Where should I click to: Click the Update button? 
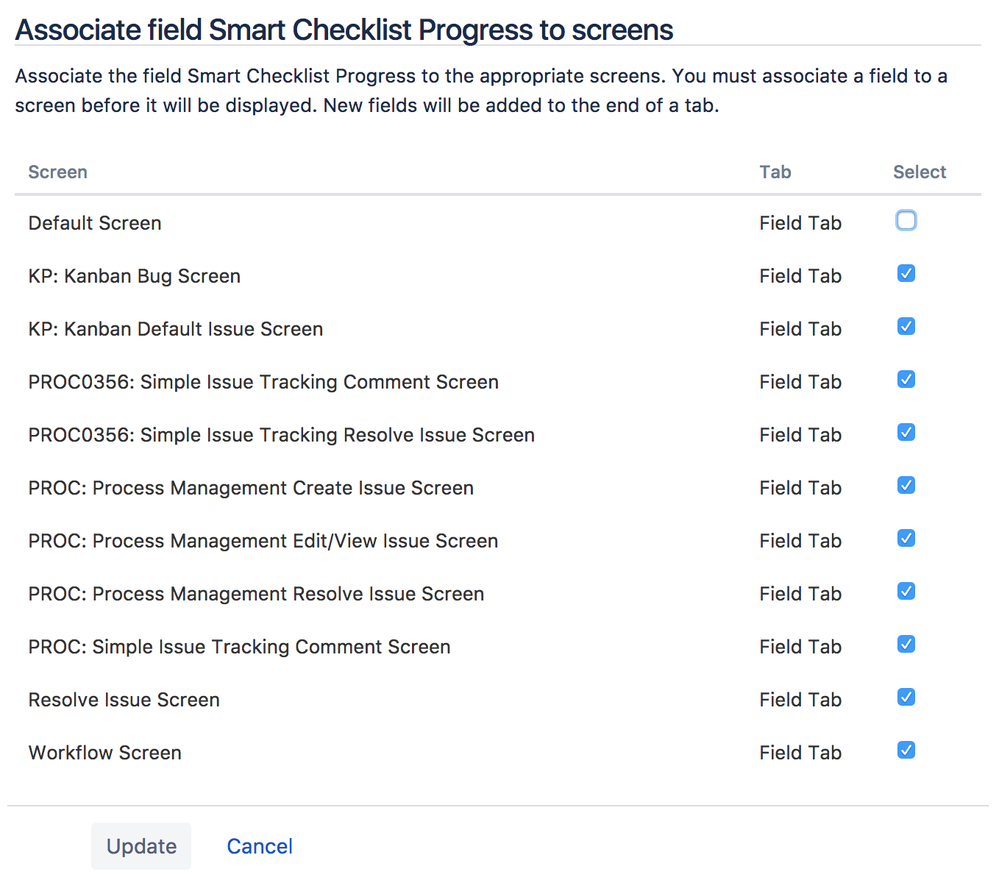[x=141, y=846]
